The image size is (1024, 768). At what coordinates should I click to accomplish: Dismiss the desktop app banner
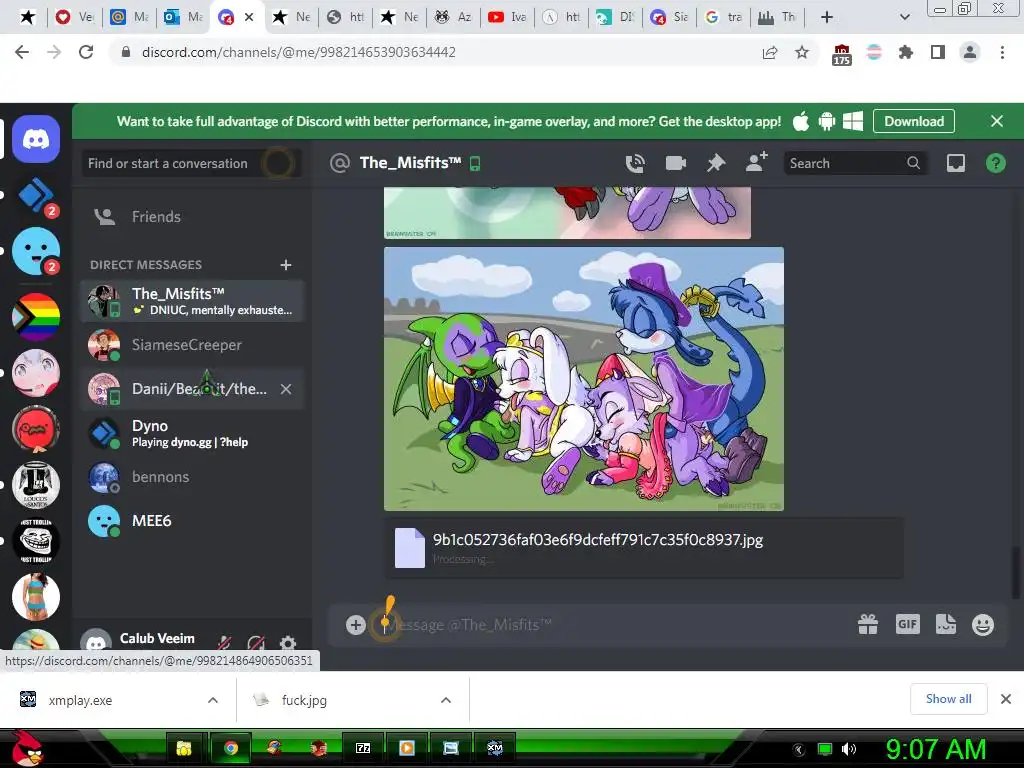pos(997,121)
